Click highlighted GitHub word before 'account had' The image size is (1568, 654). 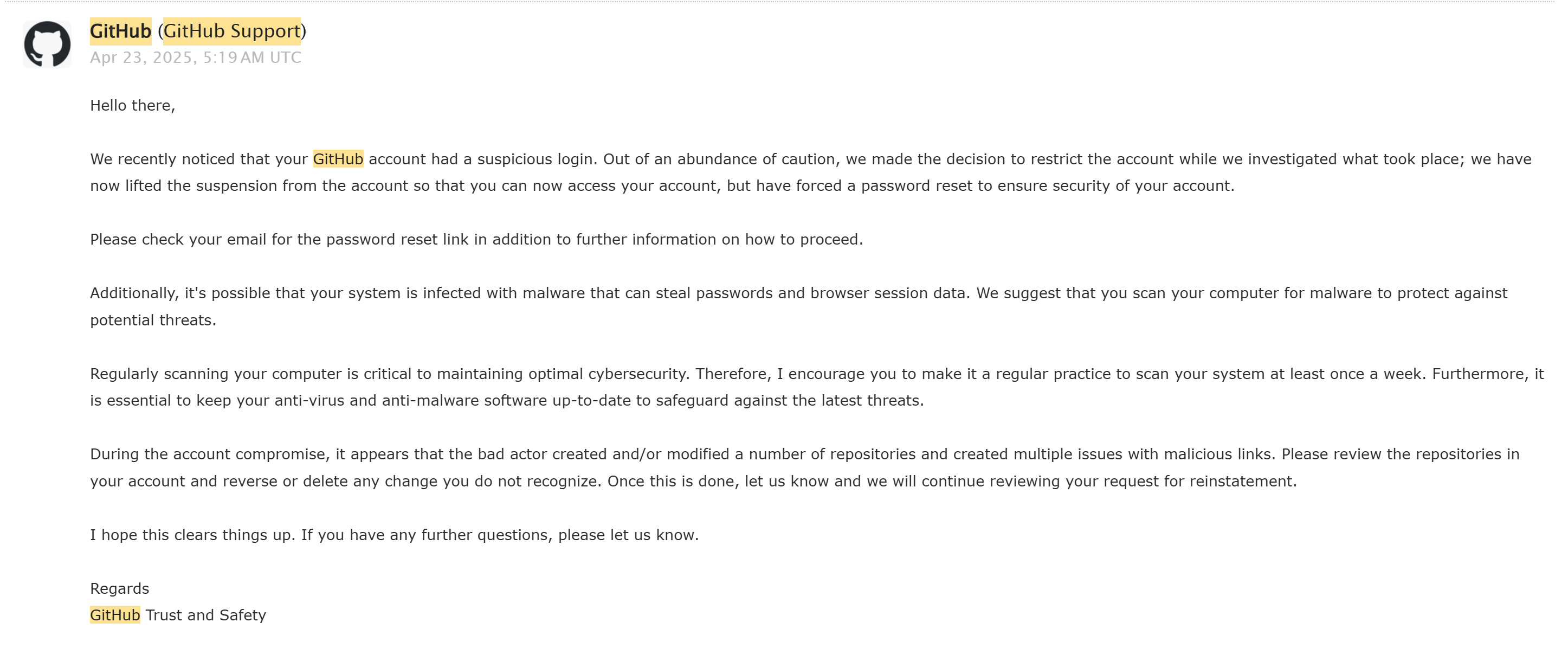tap(338, 159)
